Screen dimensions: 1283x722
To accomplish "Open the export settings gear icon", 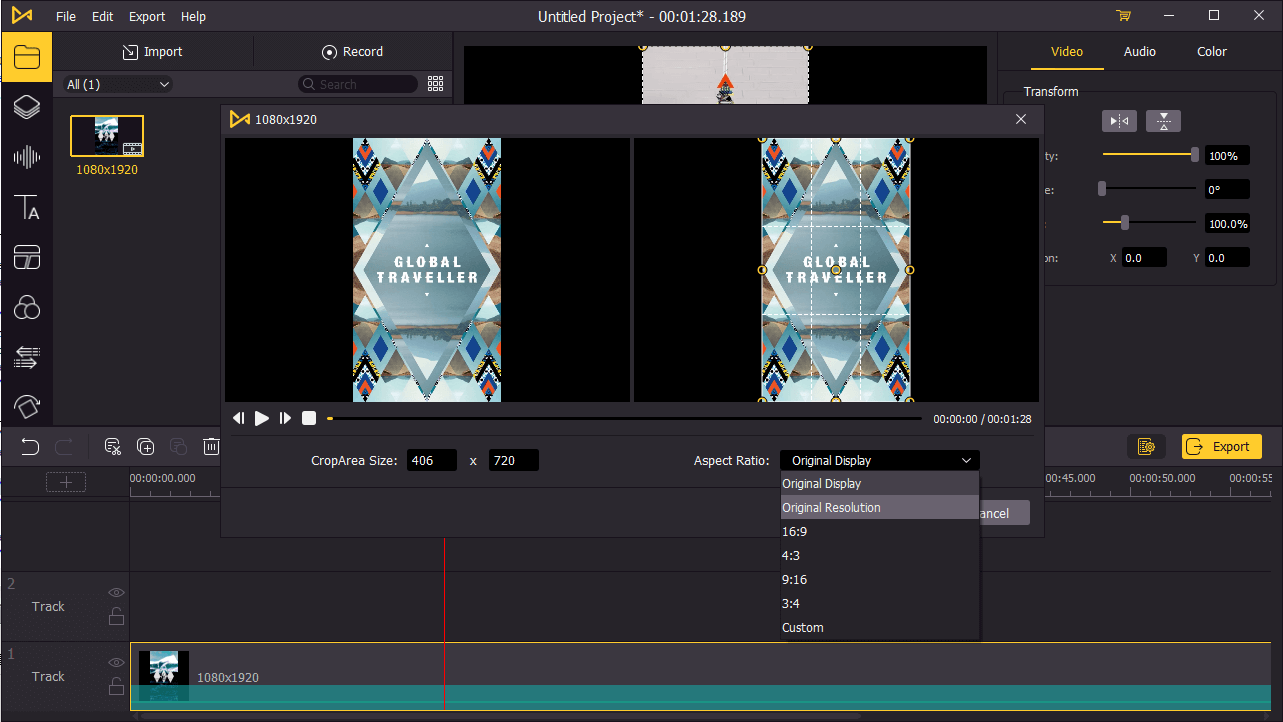I will pos(1146,447).
